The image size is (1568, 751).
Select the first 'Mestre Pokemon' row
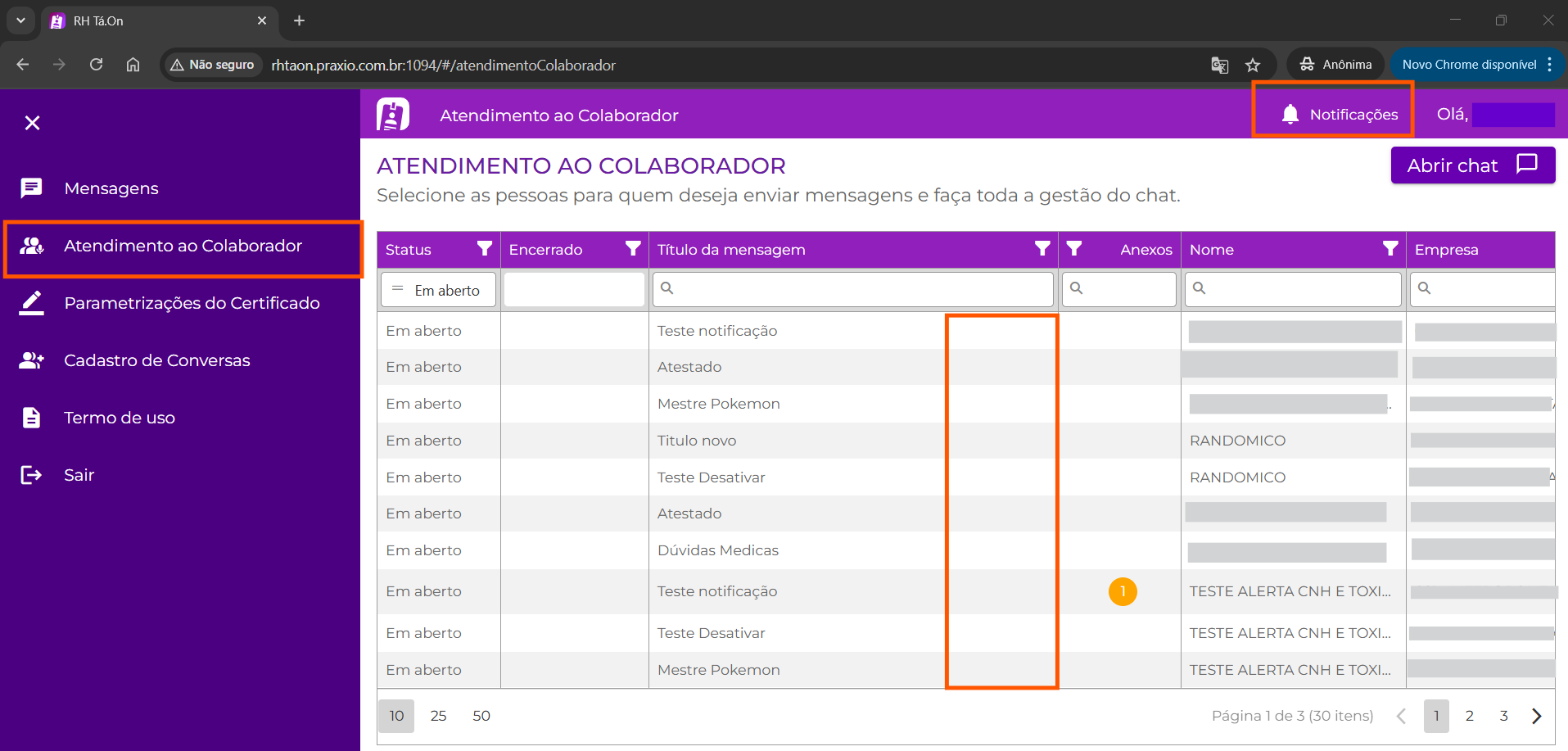click(x=966, y=404)
